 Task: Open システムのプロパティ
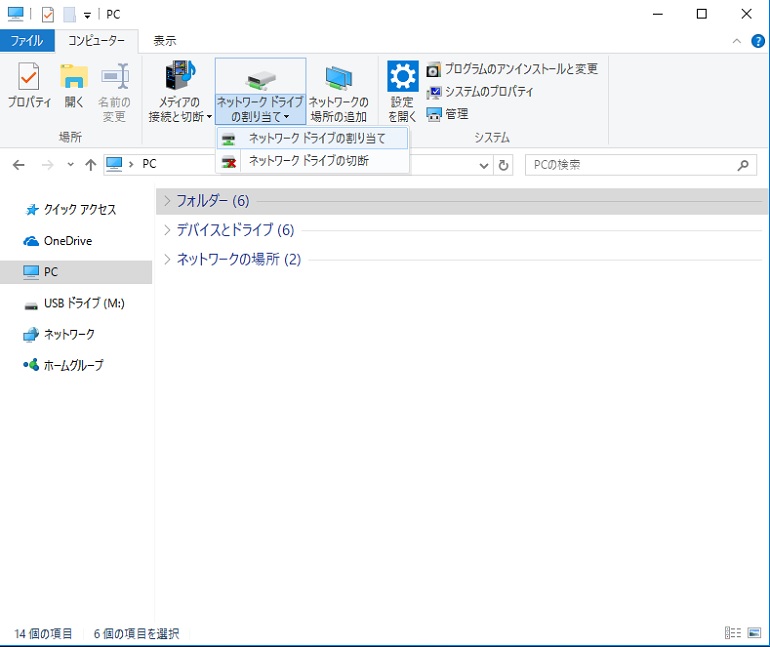480,92
